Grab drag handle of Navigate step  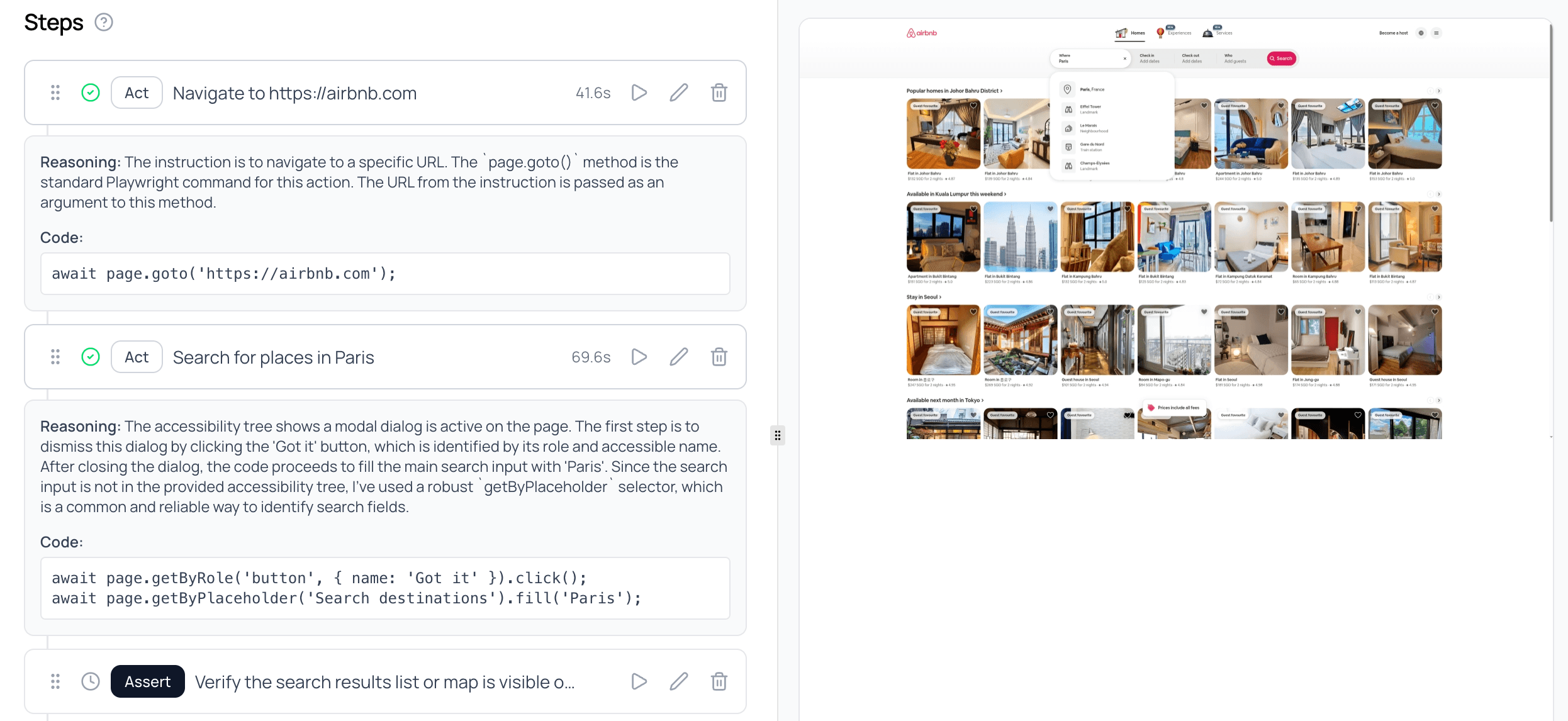(x=55, y=93)
